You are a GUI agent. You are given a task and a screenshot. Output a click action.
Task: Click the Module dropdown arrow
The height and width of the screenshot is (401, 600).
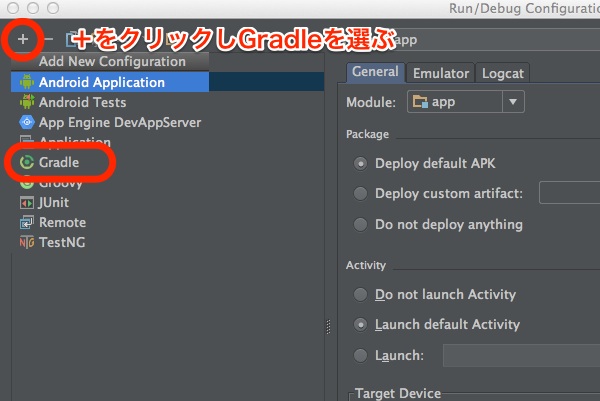513,102
